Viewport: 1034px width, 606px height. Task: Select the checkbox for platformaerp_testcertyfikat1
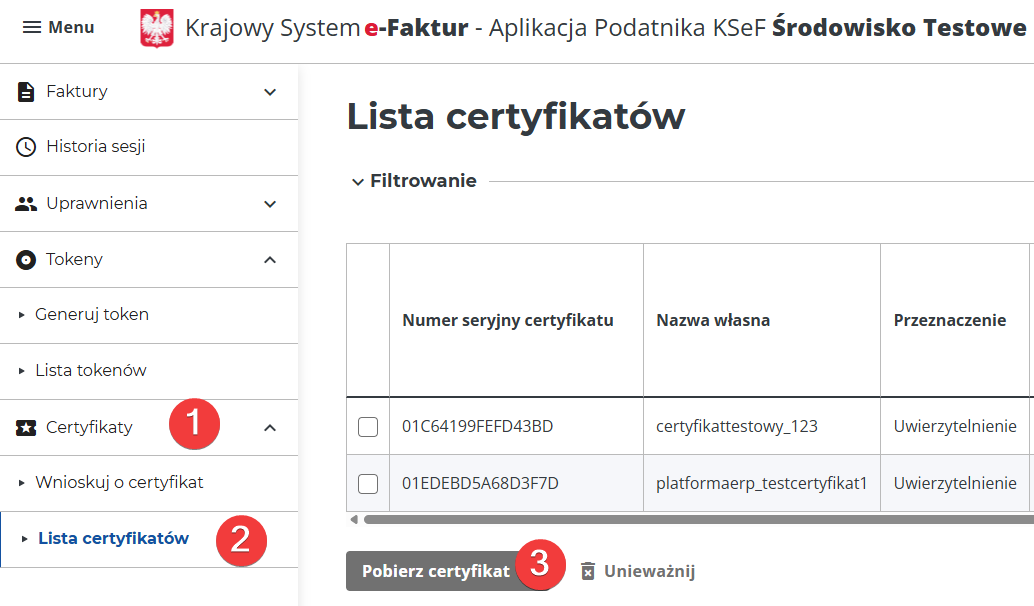coord(367,484)
